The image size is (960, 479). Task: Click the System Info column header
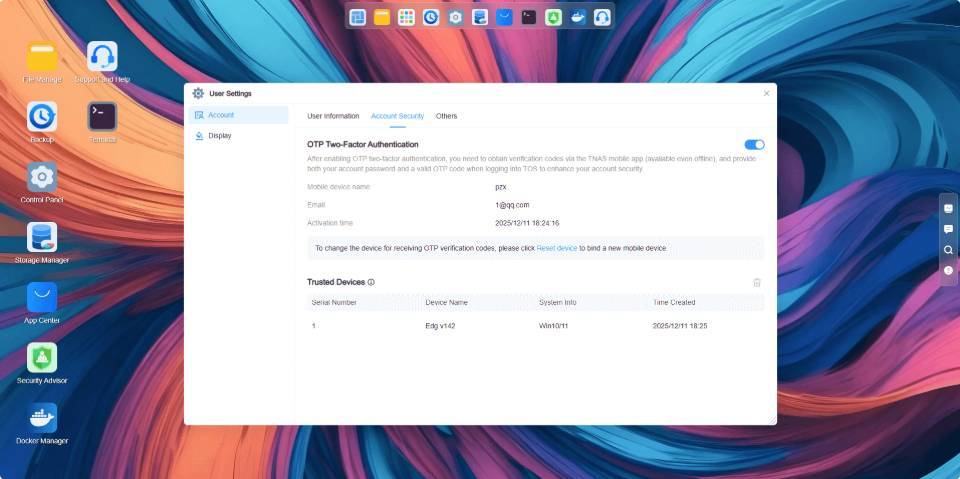click(558, 303)
